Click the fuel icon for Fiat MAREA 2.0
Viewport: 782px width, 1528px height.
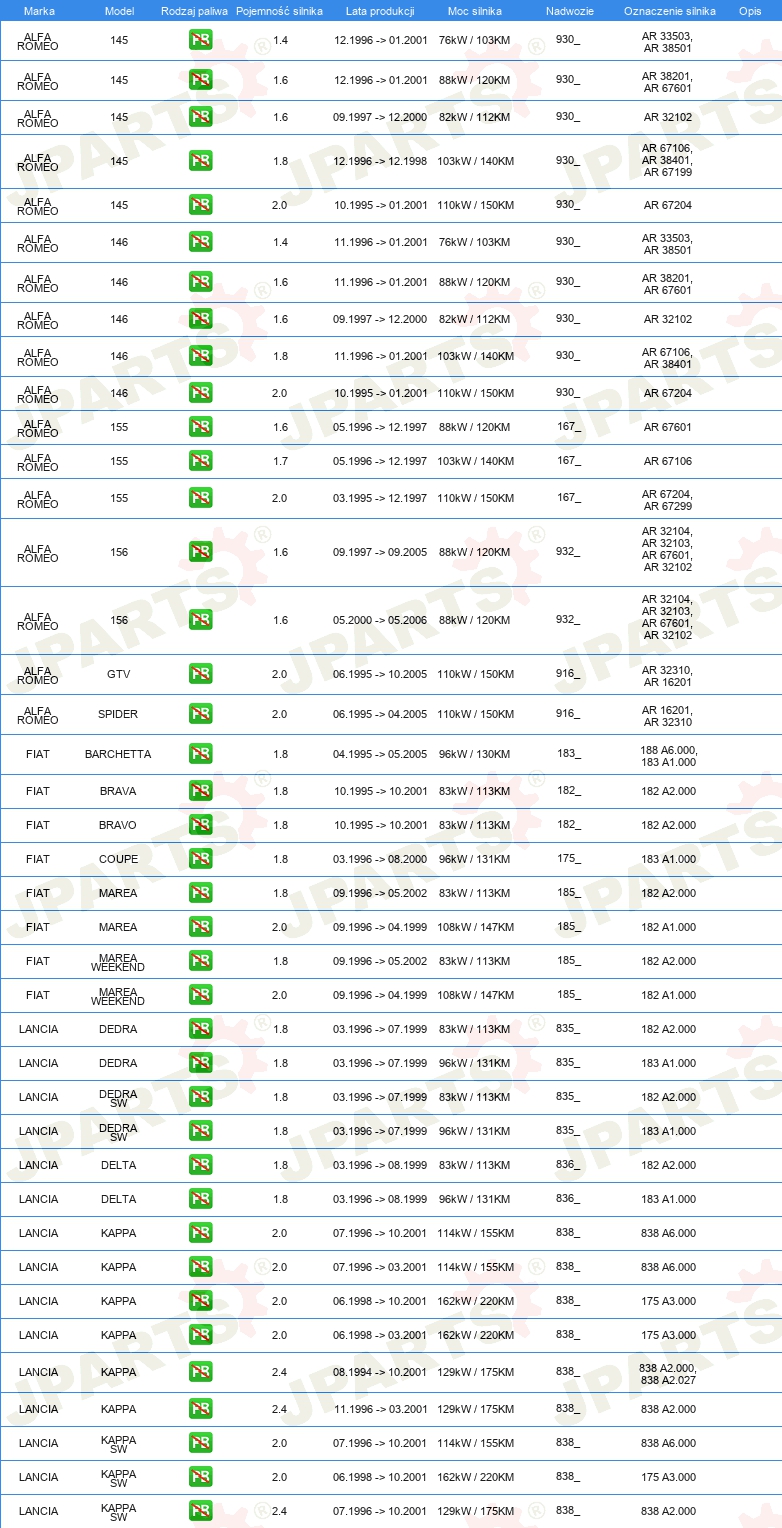pos(200,926)
